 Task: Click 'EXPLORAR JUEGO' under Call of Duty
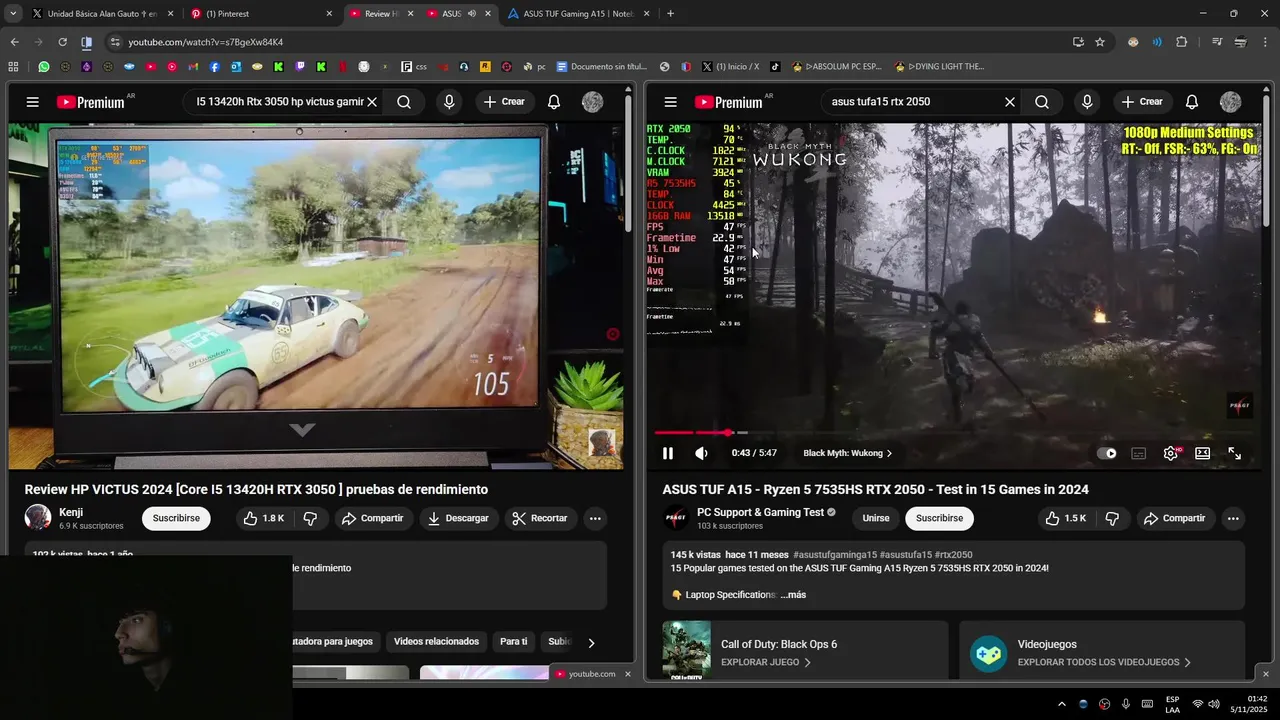tap(766, 662)
